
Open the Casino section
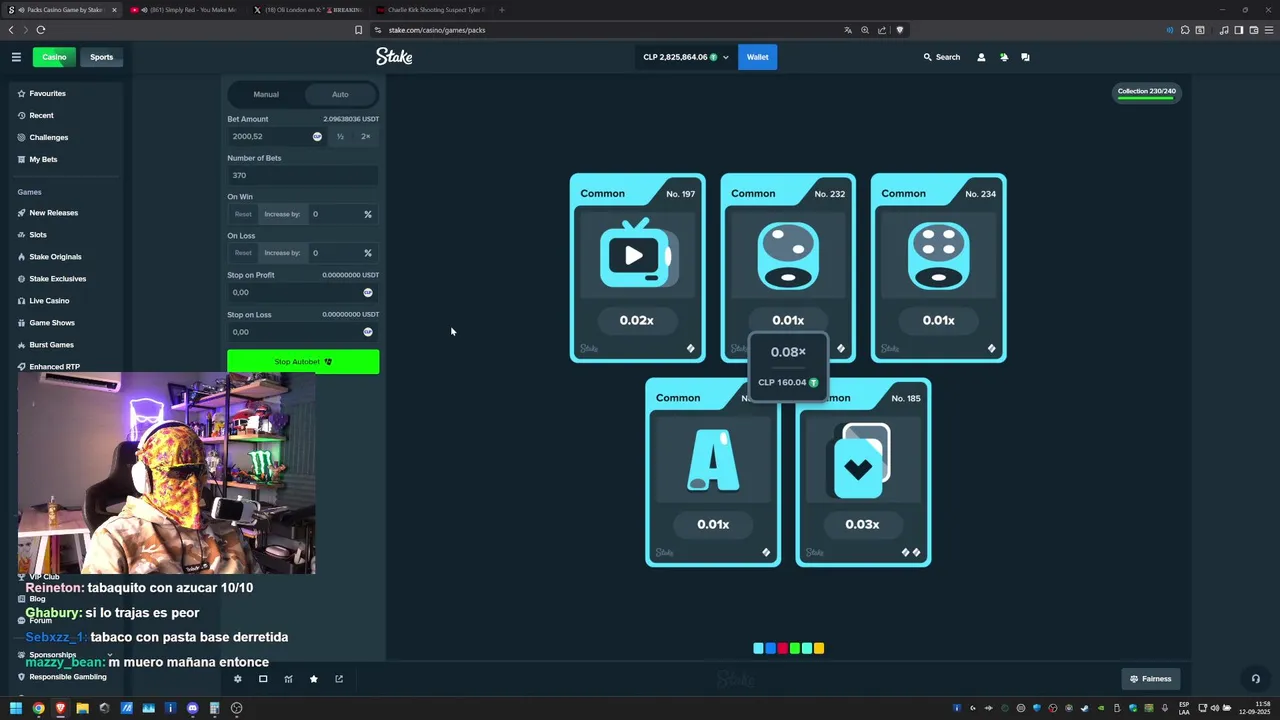click(x=54, y=57)
